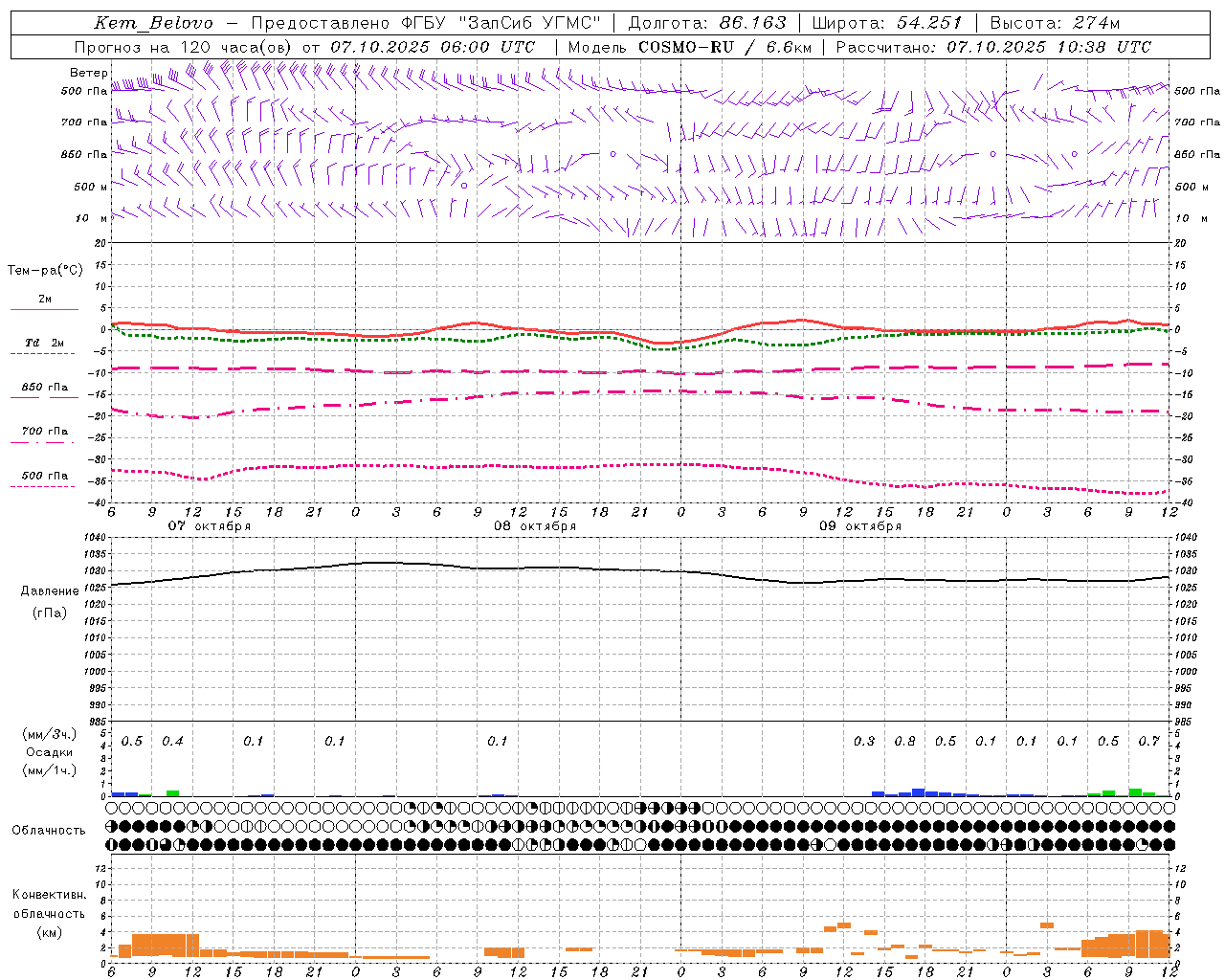Click the forecast start 07.10.2025 06:00 UTC
Image resolution: width=1225 pixels, height=980 pixels.
tap(433, 47)
